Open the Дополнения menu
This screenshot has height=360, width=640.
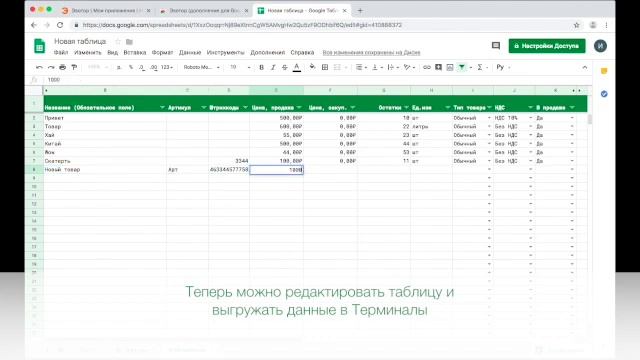[x=268, y=53]
